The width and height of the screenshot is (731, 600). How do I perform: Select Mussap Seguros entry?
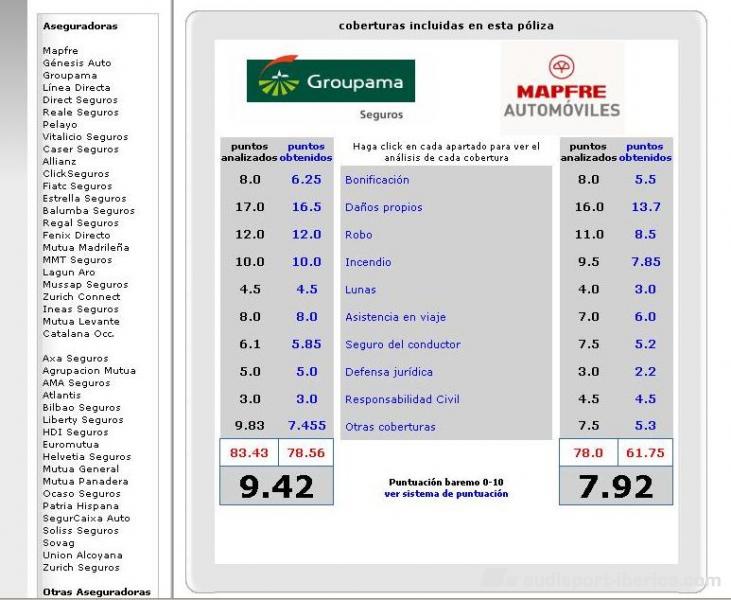(85, 284)
